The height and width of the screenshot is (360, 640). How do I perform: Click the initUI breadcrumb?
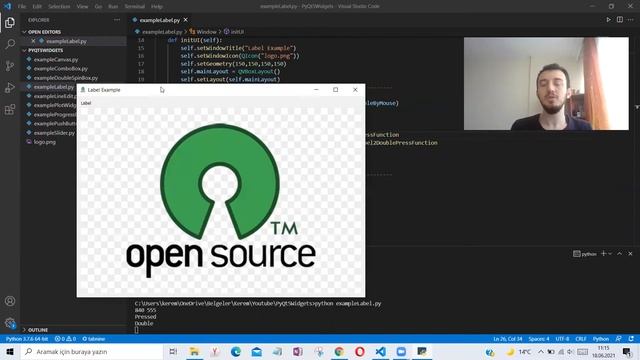coord(237,31)
